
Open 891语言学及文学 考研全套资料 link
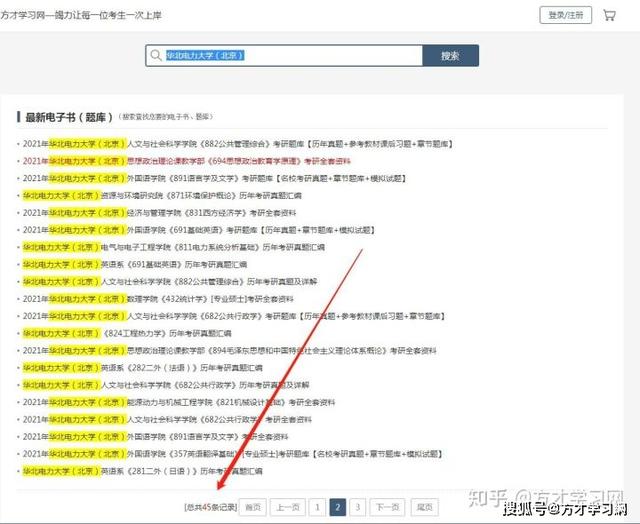tap(156, 437)
